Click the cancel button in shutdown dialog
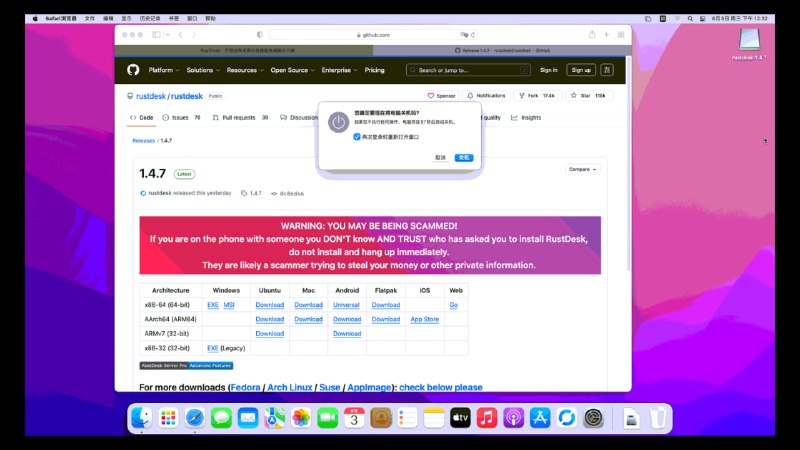The height and width of the screenshot is (450, 800). point(440,158)
